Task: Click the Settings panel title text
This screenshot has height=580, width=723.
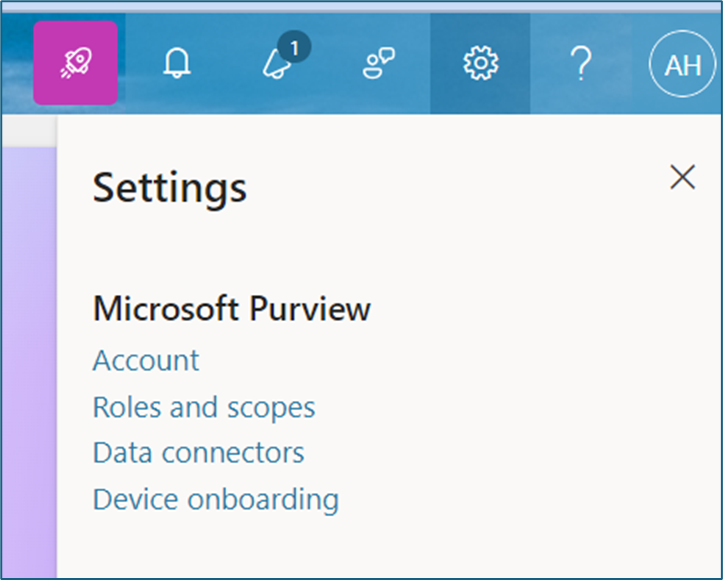Action: [169, 187]
